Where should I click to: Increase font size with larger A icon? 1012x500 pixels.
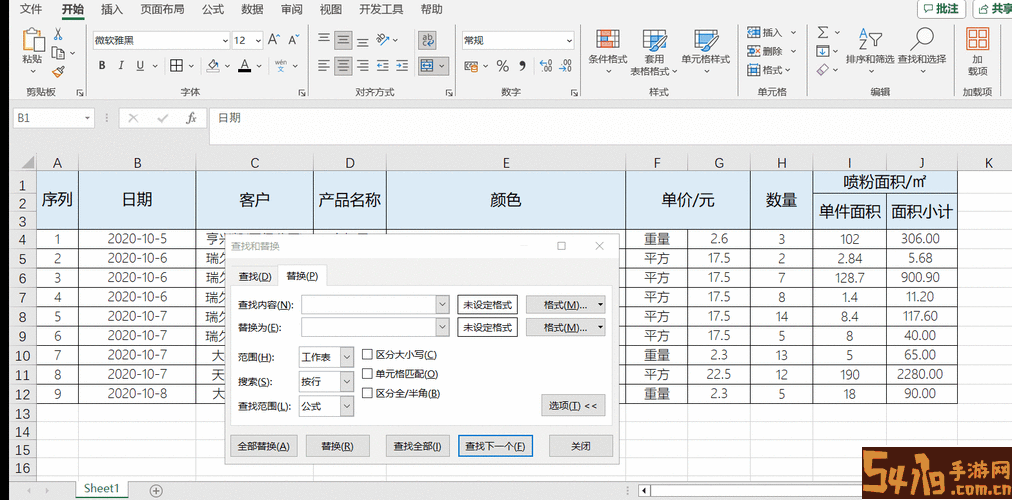click(x=274, y=40)
